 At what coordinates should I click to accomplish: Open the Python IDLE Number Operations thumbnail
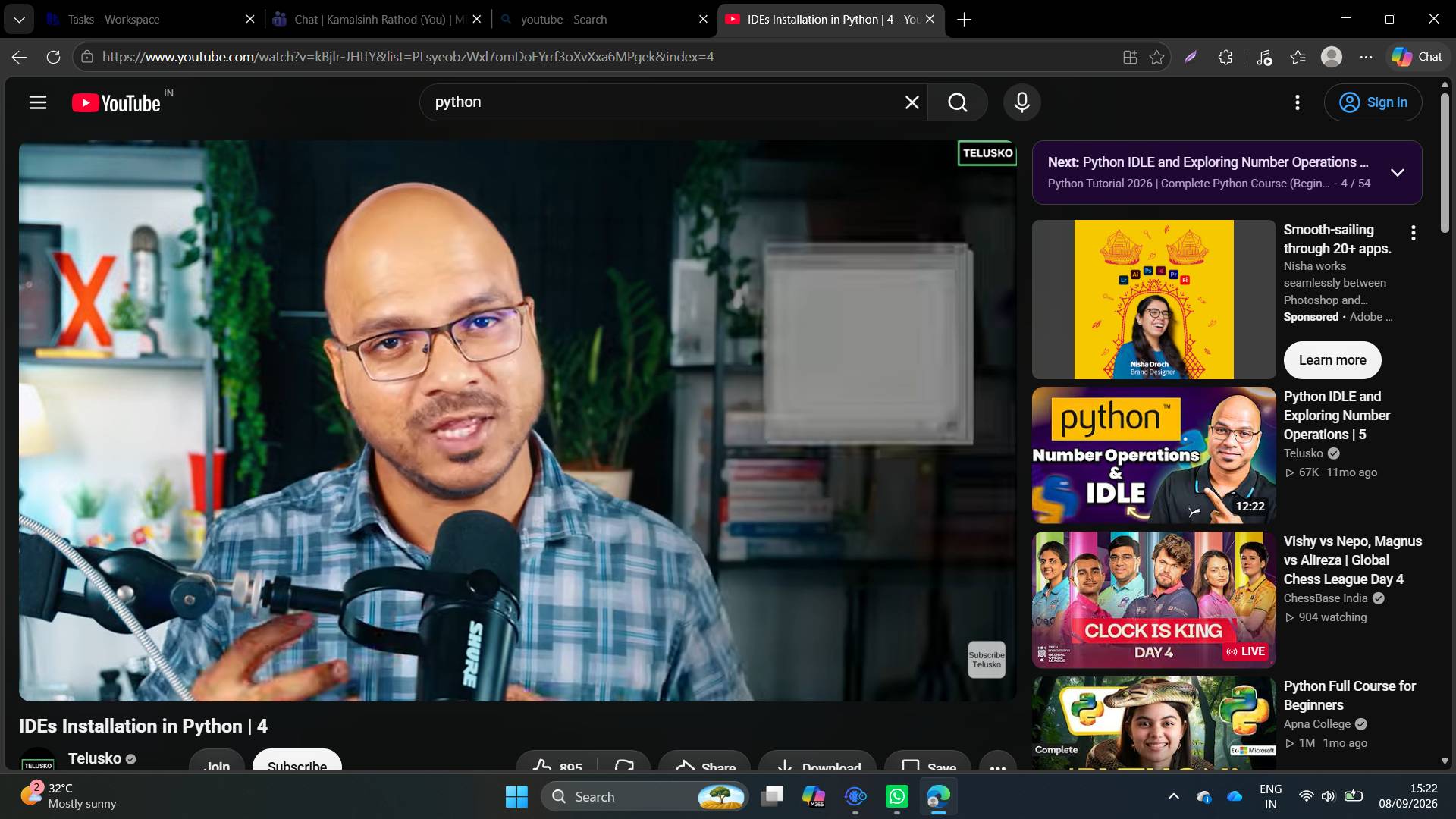pos(1153,455)
